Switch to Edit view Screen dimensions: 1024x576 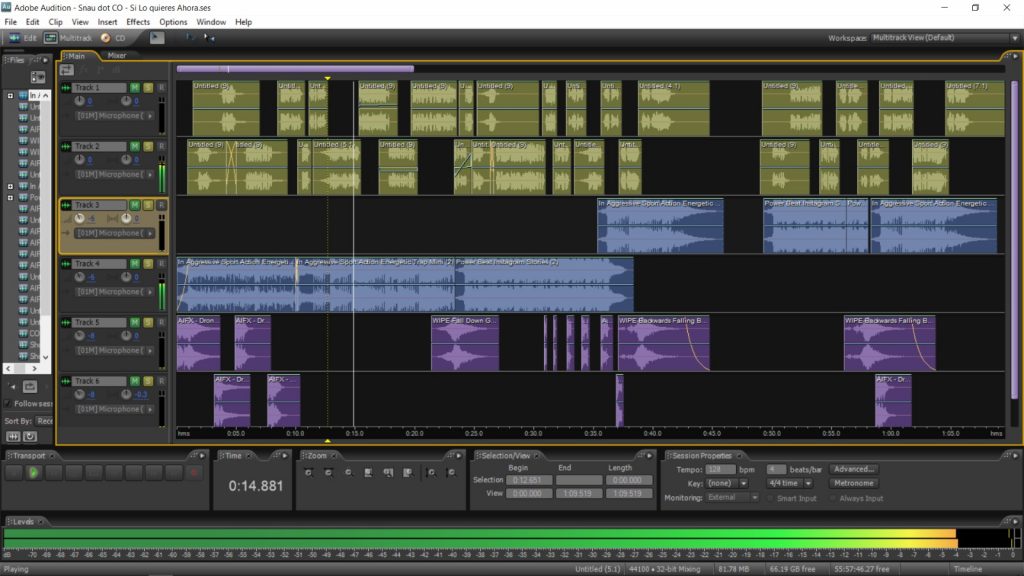[21, 38]
